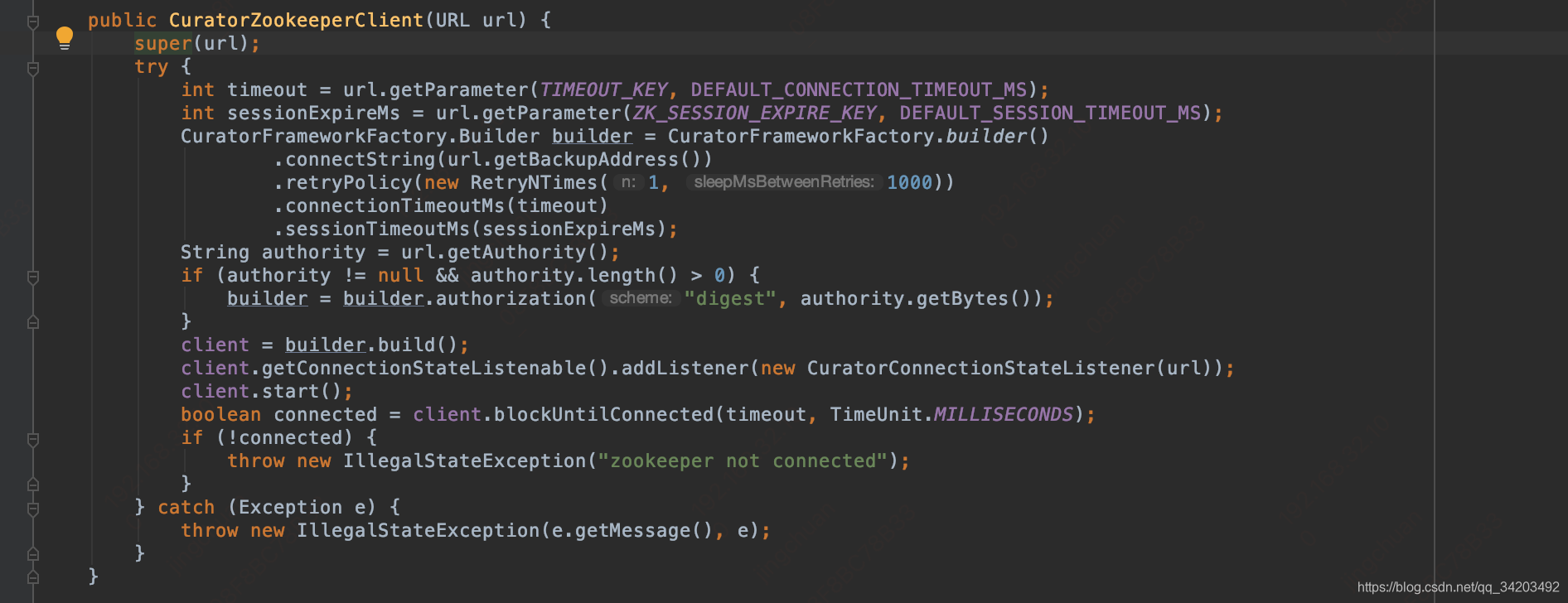Click the 'getBackupAddress' method

(586, 159)
